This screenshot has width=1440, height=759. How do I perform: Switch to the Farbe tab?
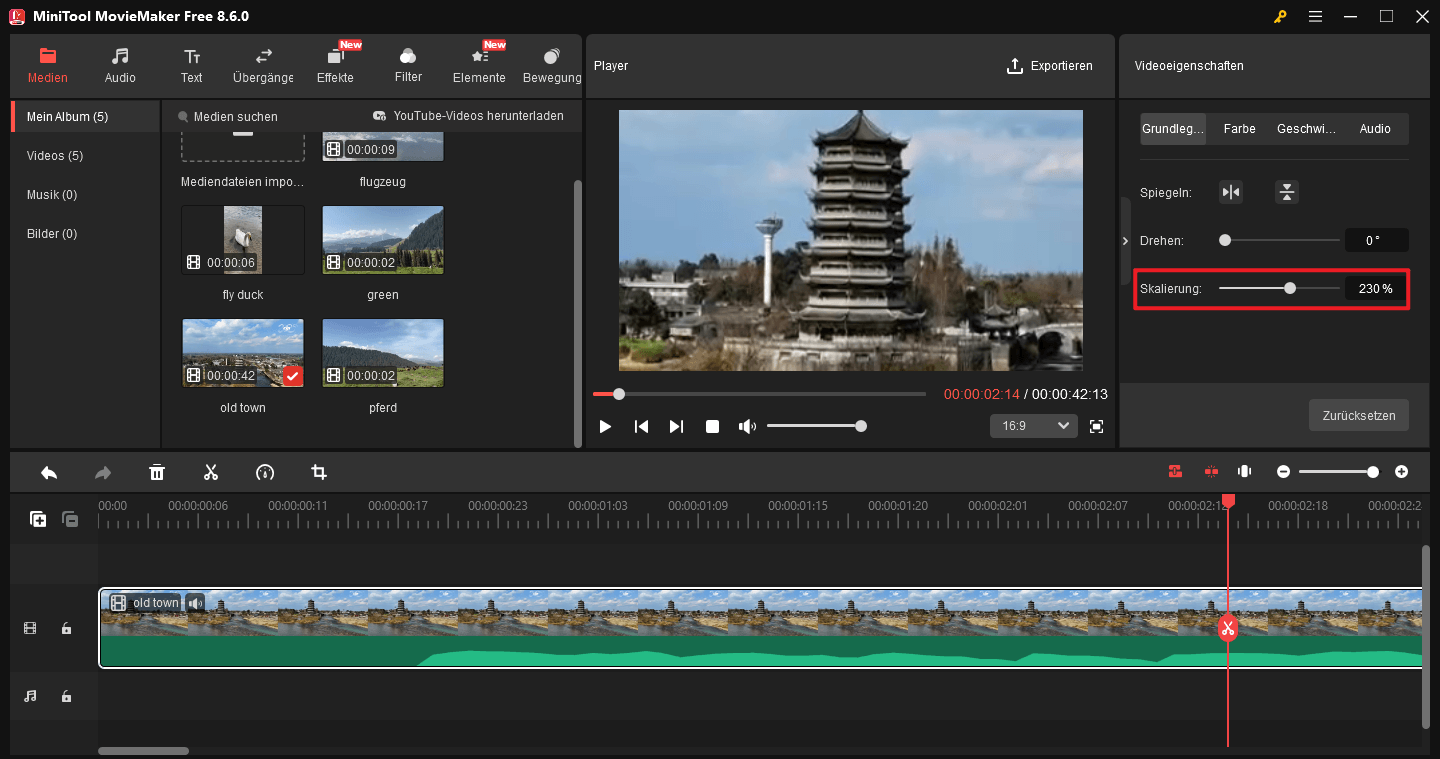pyautogui.click(x=1239, y=128)
